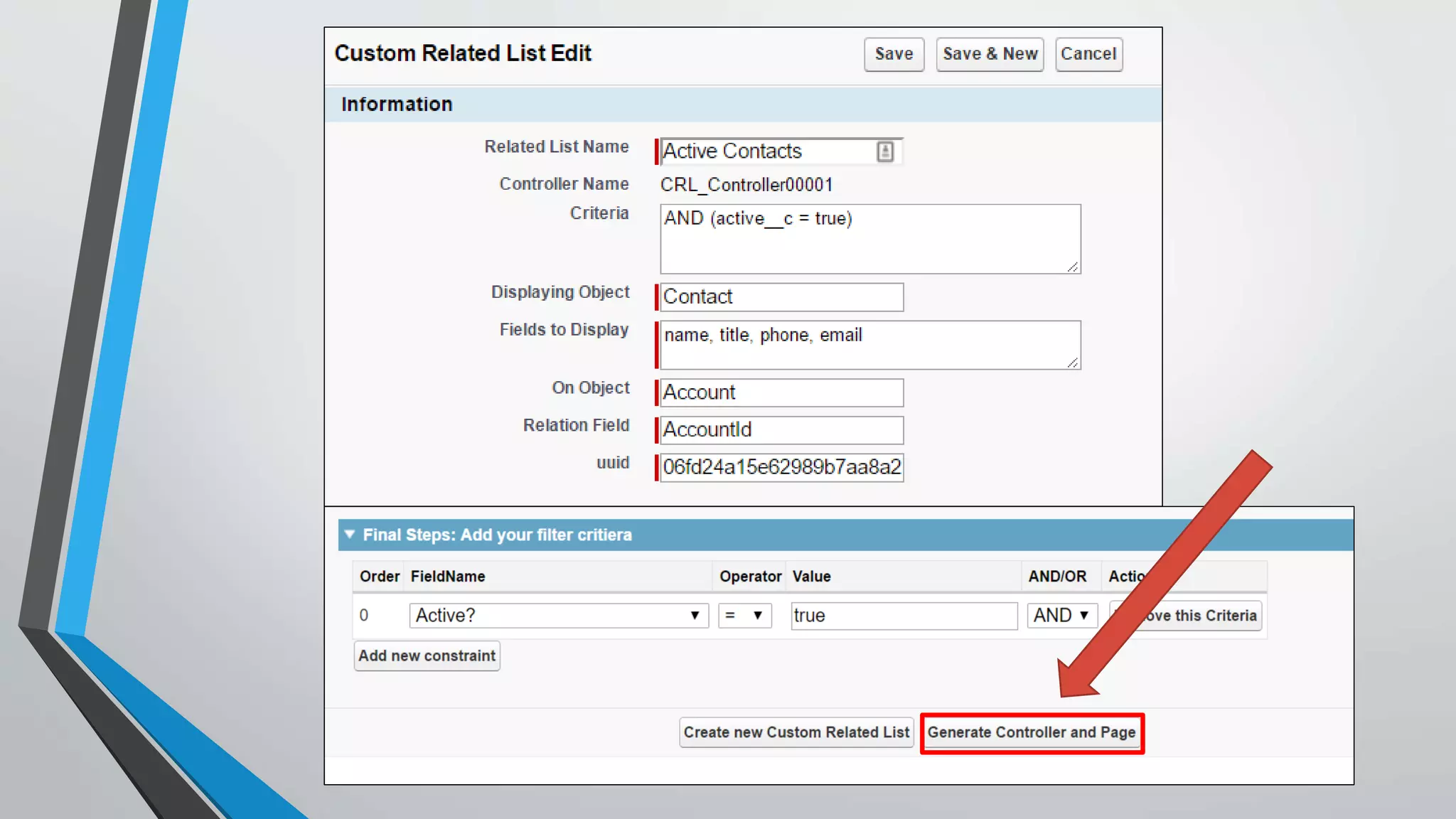Click the Save & New button
Viewport: 1456px width, 819px height.
coord(990,54)
